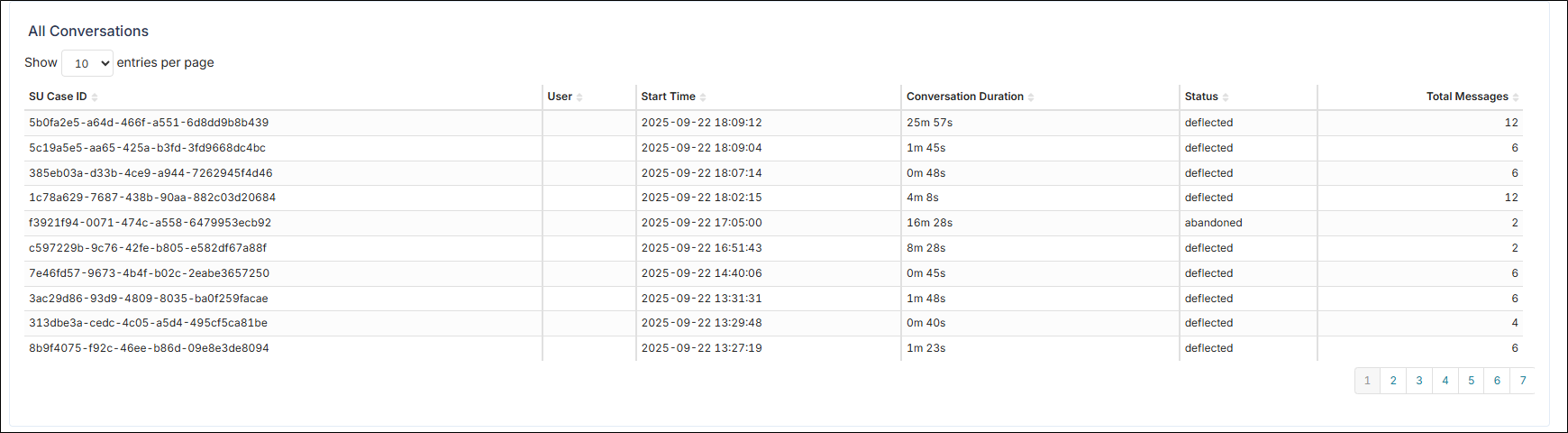
Task: Go to page 3 of conversations
Action: pos(1419,381)
